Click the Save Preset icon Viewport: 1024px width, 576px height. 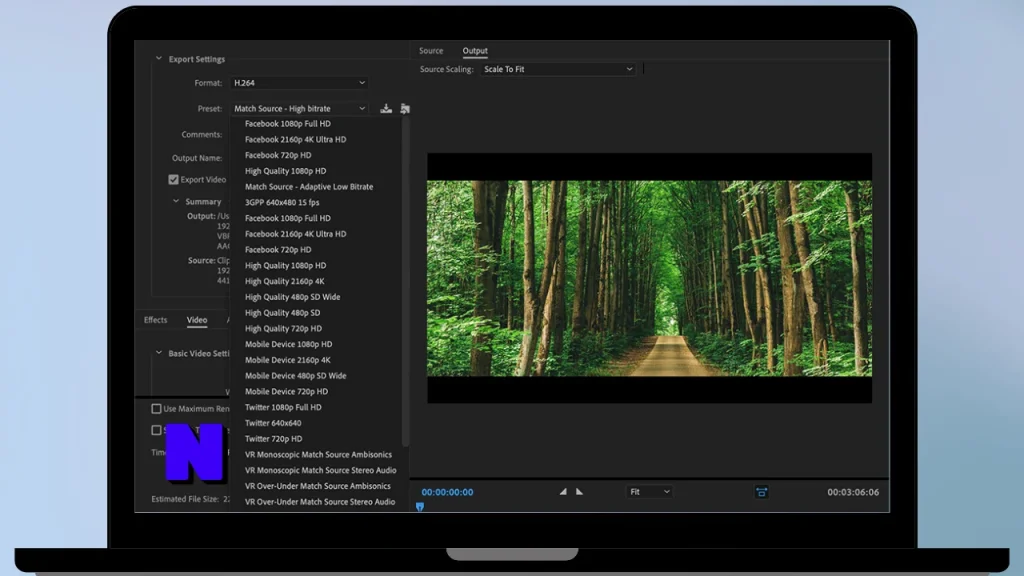(x=386, y=108)
